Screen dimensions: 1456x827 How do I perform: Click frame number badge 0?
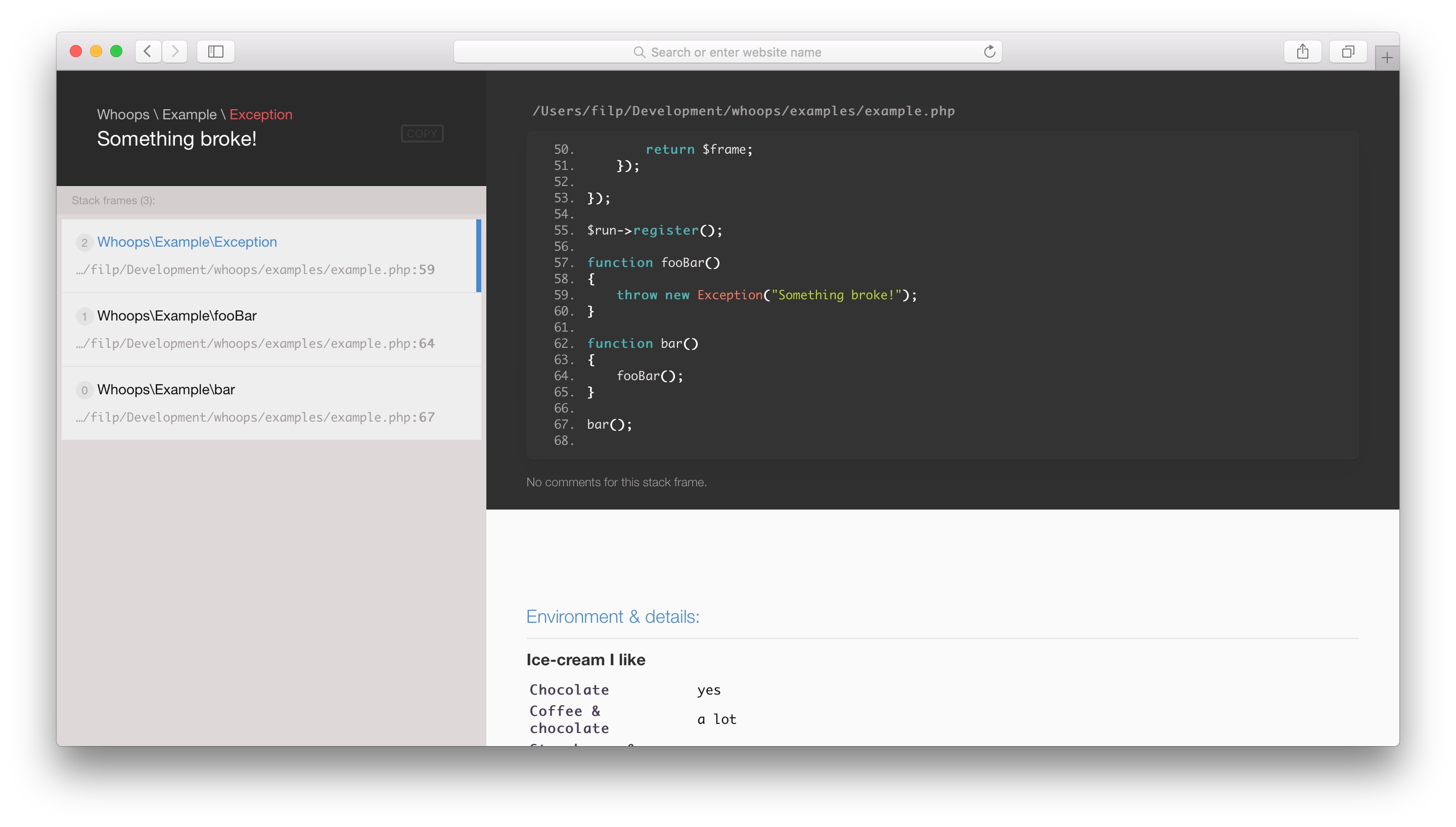(84, 390)
